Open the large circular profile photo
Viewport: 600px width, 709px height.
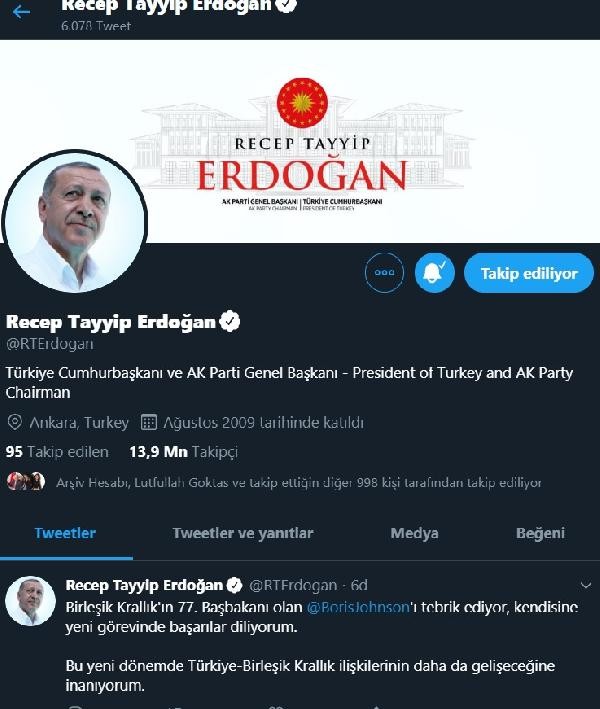coord(75,222)
